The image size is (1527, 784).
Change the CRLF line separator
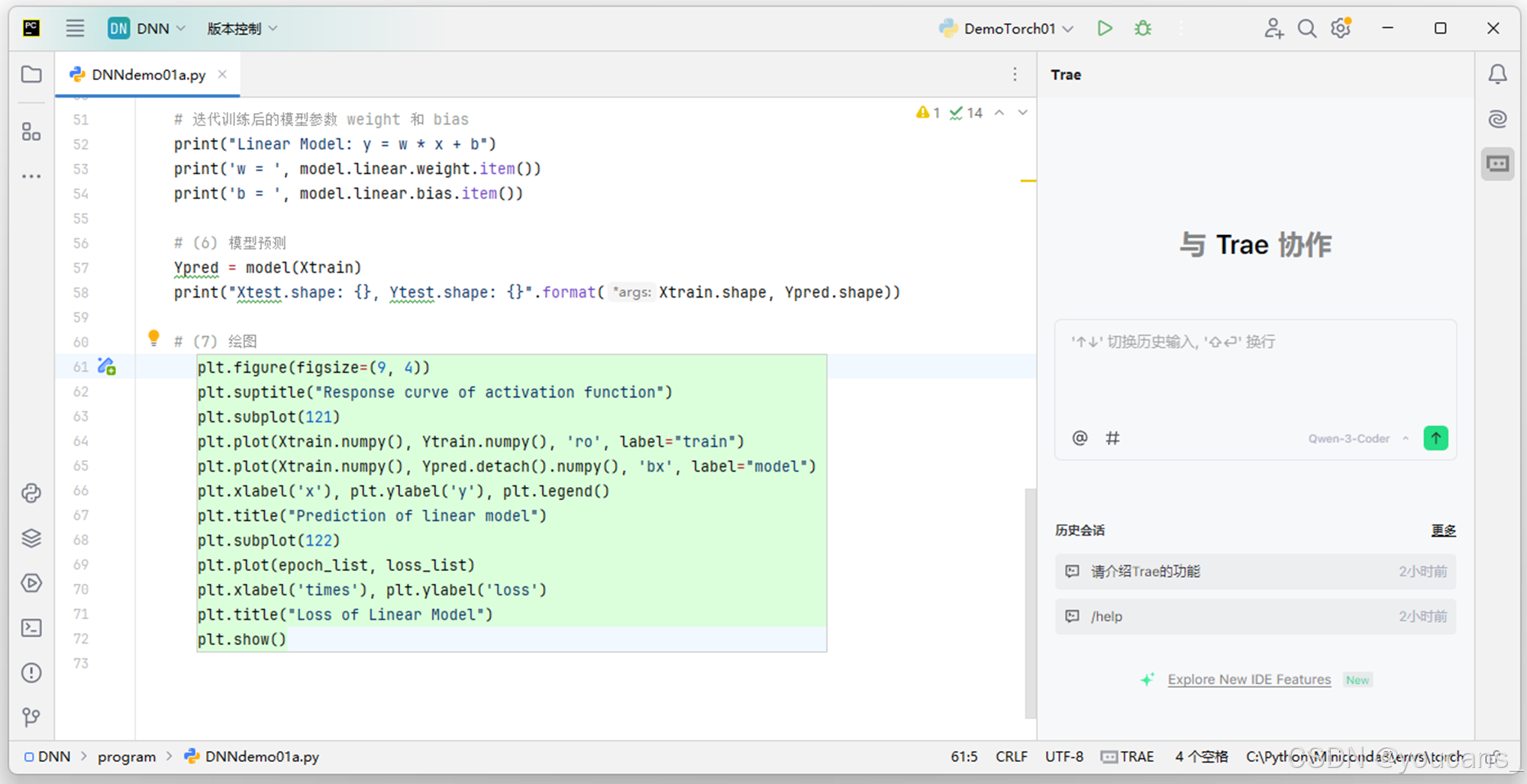[1011, 757]
